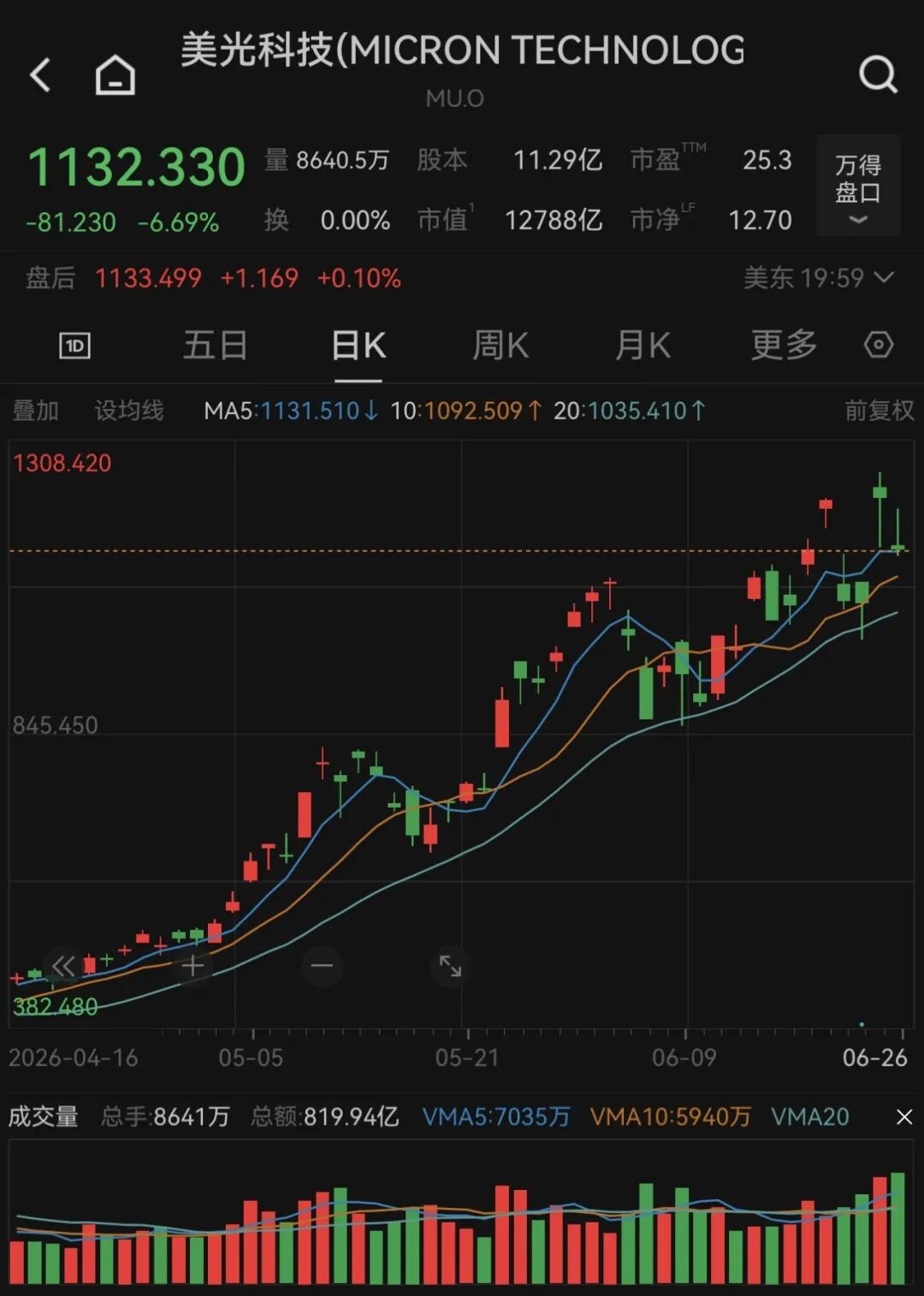Zoom out chart with minus icon

[322, 966]
